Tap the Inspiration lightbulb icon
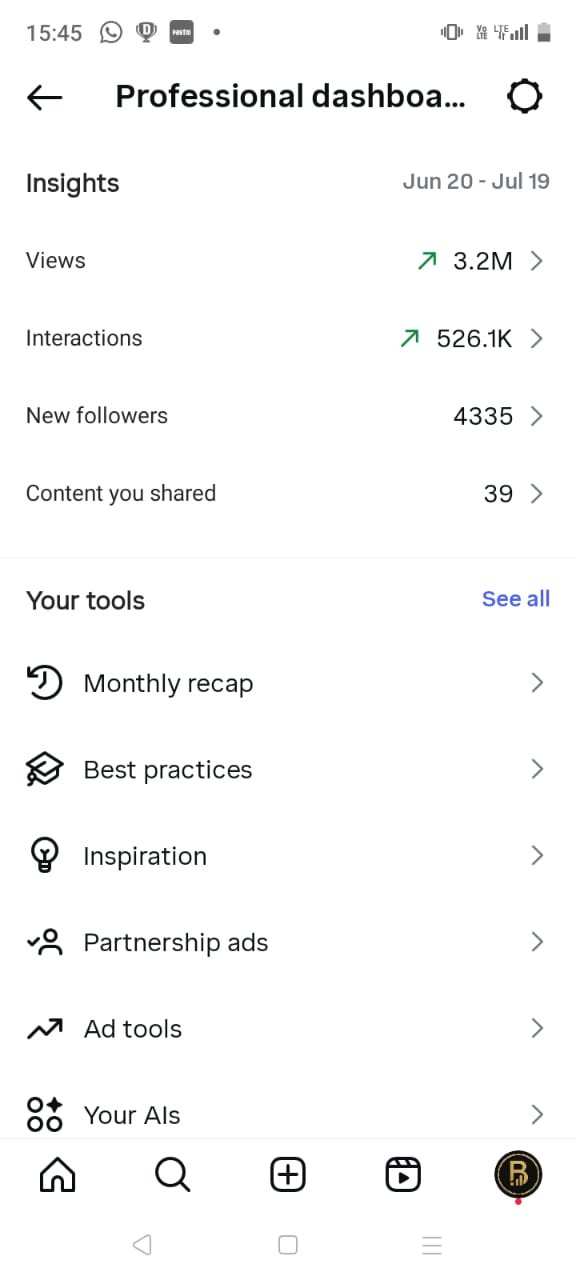This screenshot has width=576, height=1280. pyautogui.click(x=44, y=856)
